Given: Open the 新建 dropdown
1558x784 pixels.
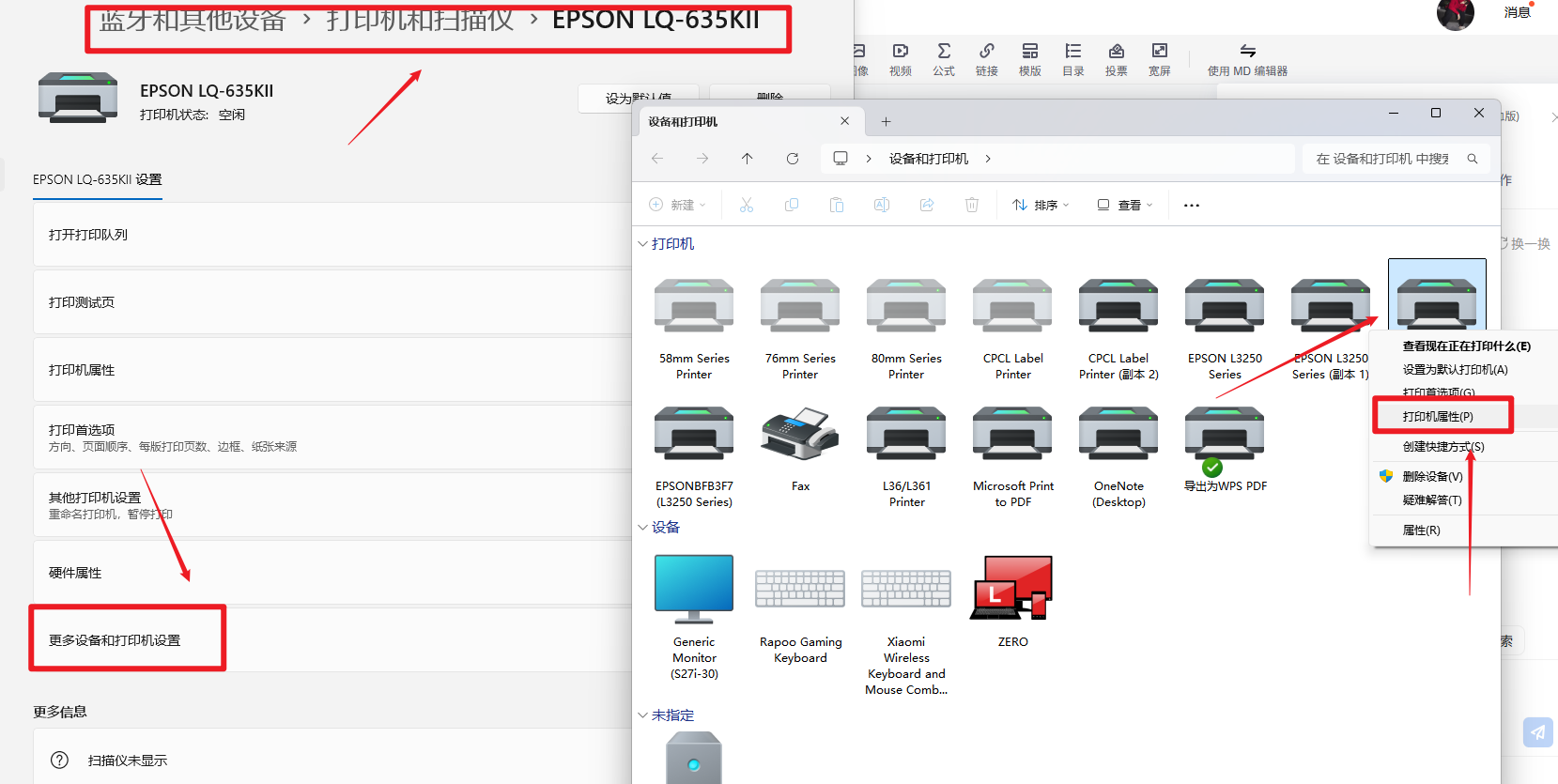Looking at the screenshot, I should (677, 205).
